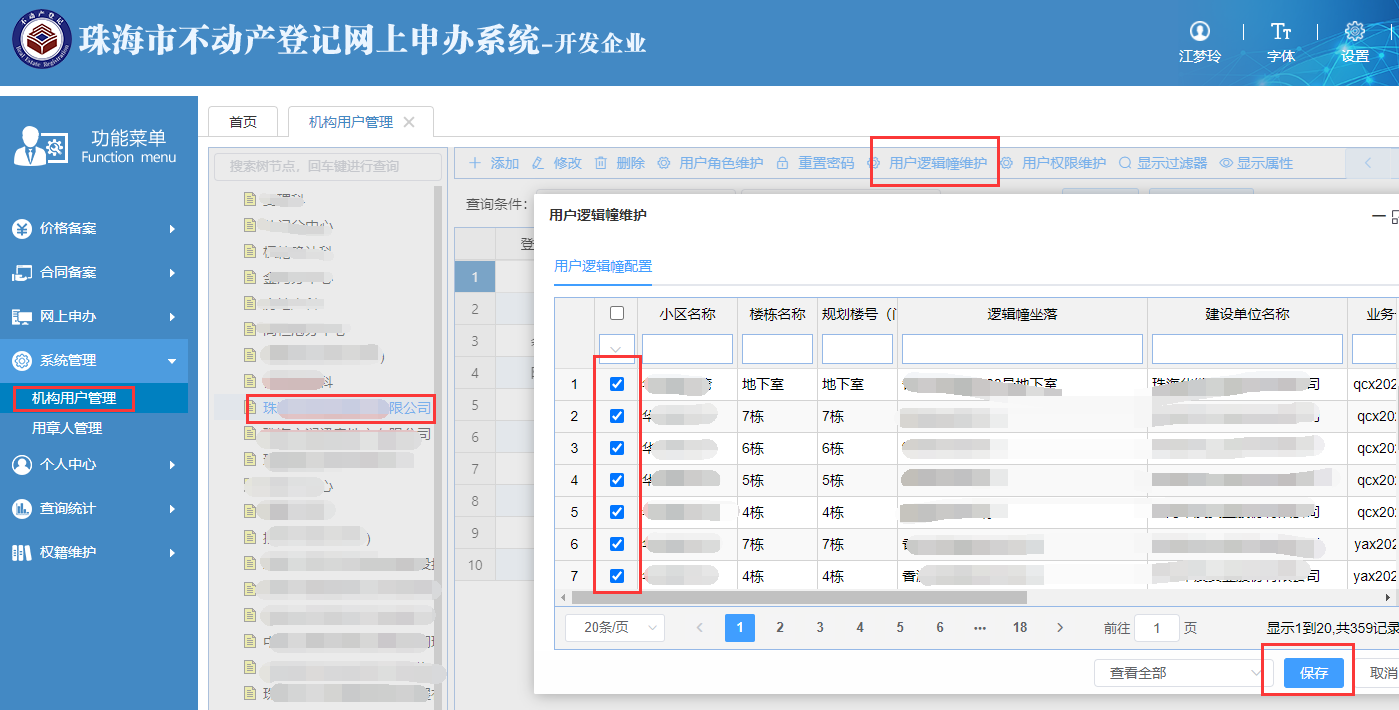Uncheck the checkbox in row 4

click(617, 480)
